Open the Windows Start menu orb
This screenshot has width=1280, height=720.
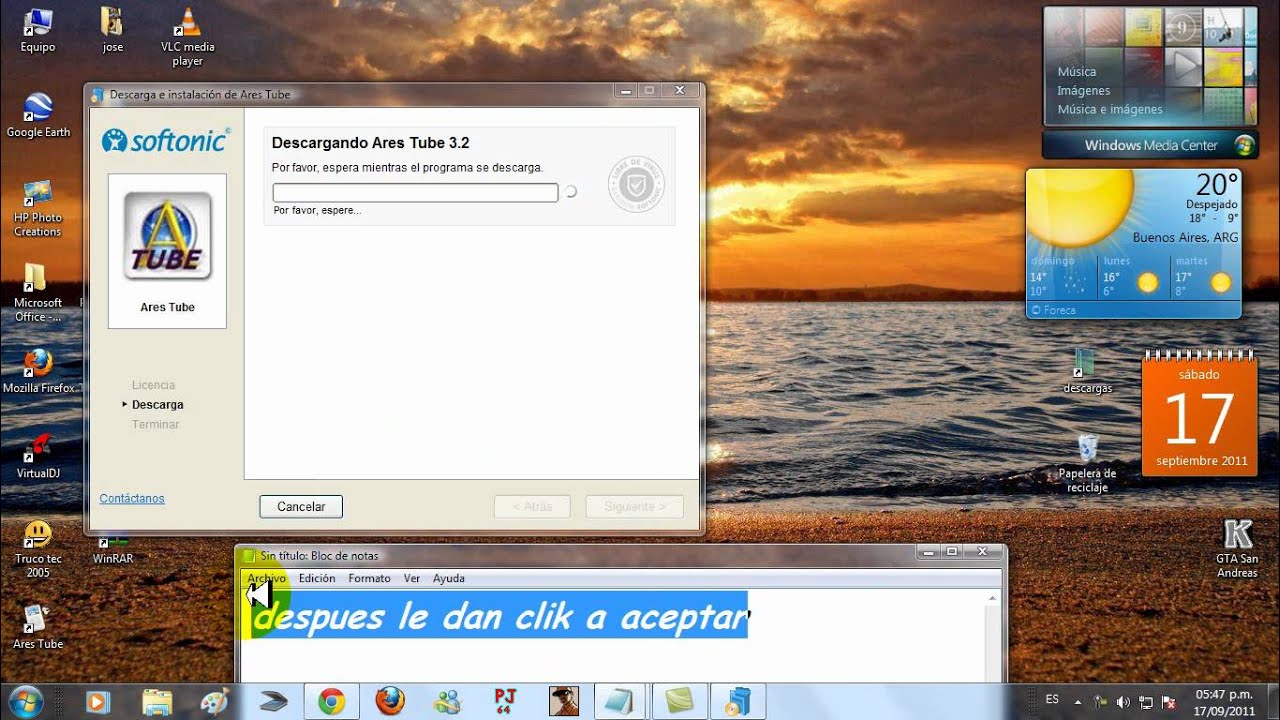point(25,700)
